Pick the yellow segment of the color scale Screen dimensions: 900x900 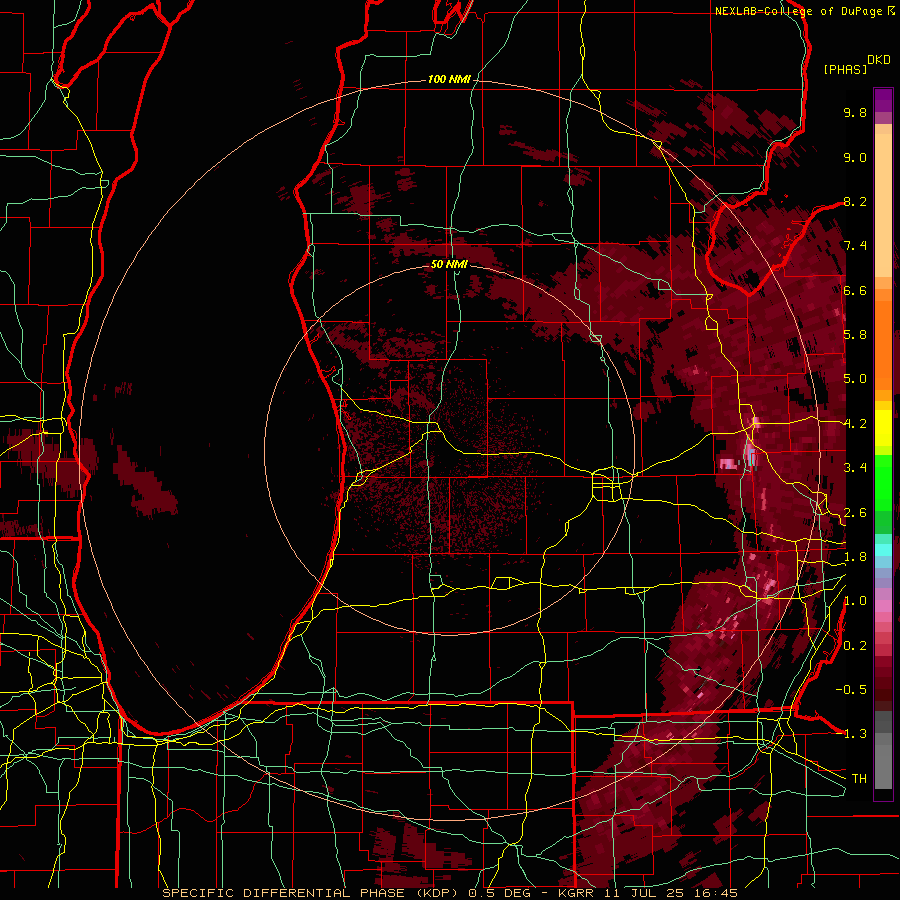click(883, 428)
